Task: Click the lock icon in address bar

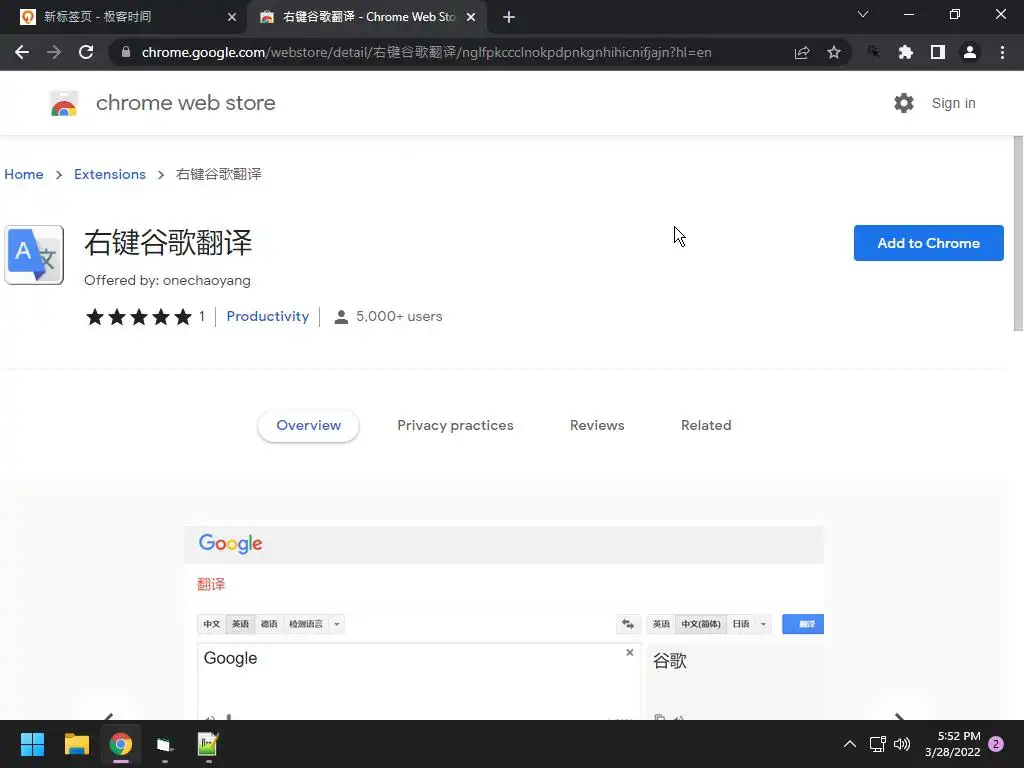Action: (x=126, y=52)
